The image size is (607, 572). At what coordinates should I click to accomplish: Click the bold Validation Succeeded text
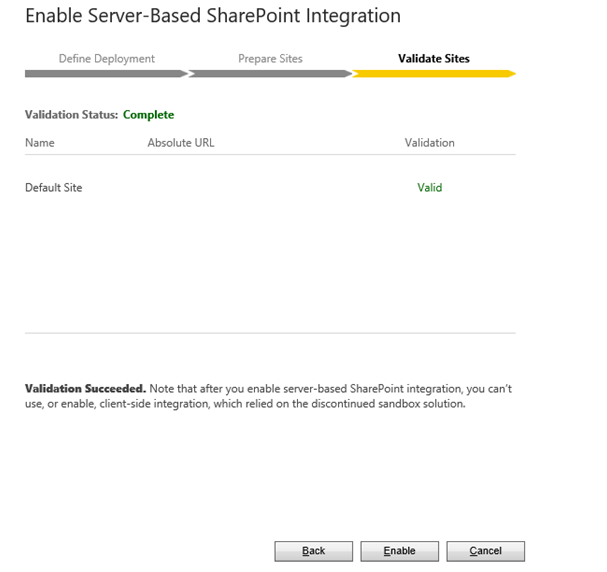(85, 388)
